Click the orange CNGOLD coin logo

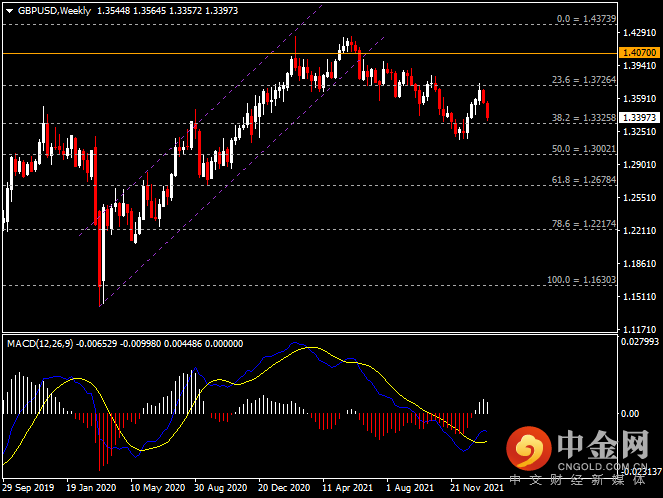pos(527,450)
